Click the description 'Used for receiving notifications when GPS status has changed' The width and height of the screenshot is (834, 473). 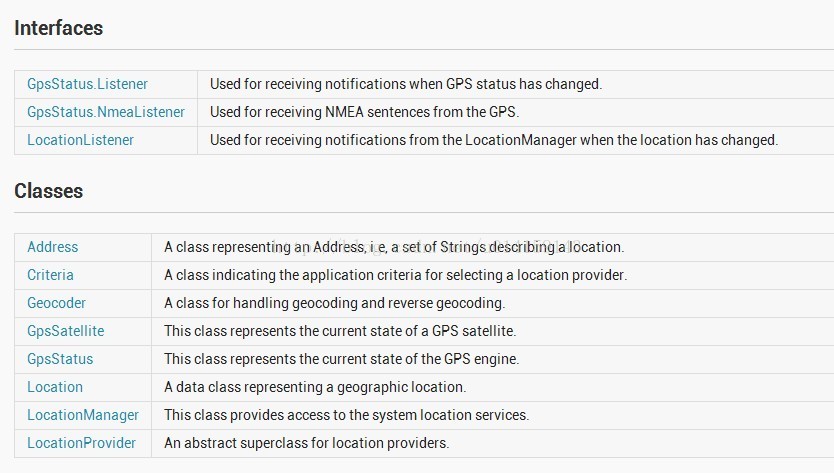[x=406, y=84]
